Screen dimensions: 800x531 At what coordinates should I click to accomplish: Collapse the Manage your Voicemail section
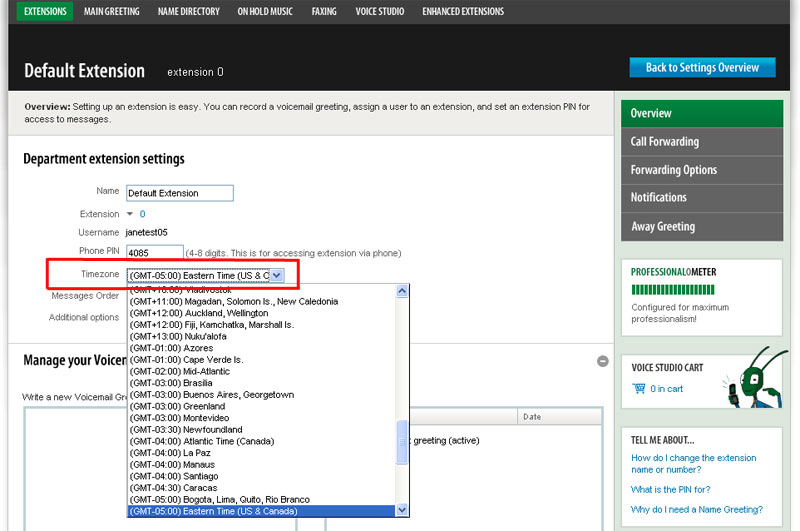[603, 361]
